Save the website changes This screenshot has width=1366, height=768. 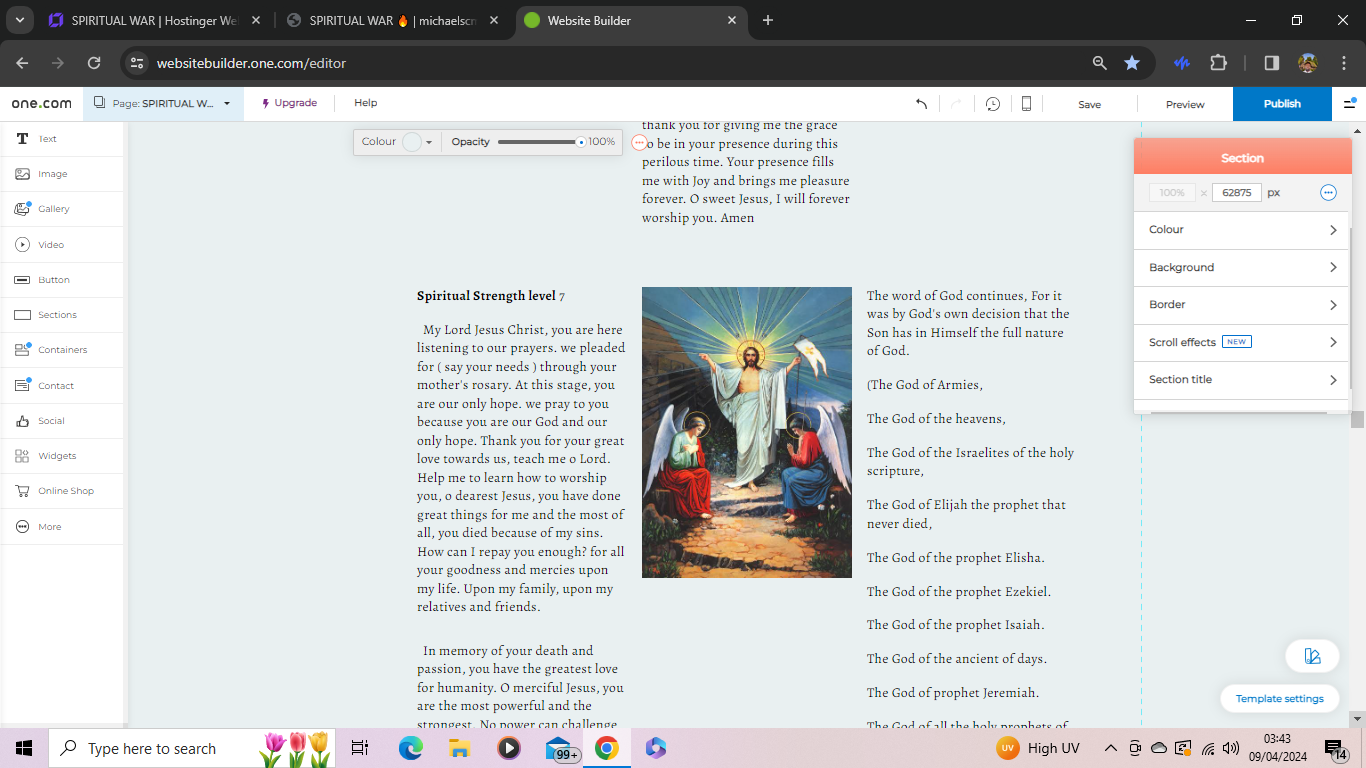(x=1089, y=104)
